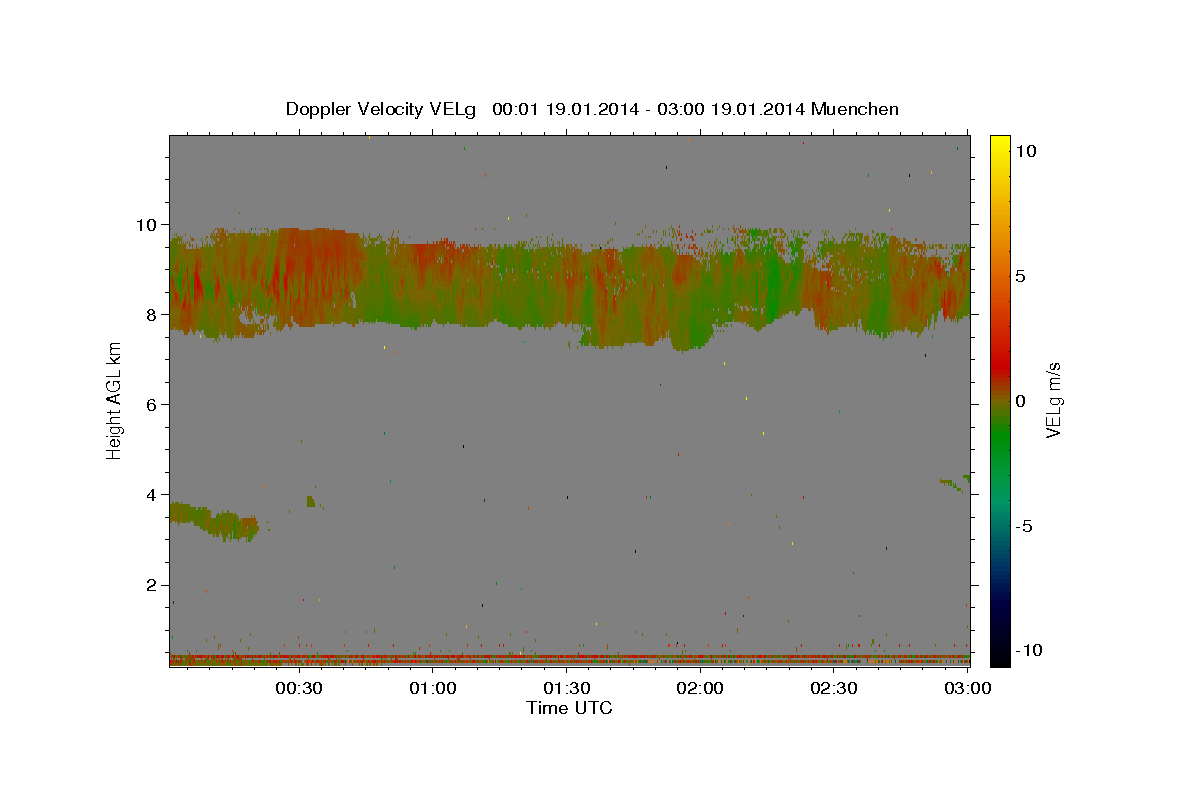This screenshot has width=1200, height=800.
Task: Click the 'VELg m/s' colorbar label
Action: tap(1054, 402)
